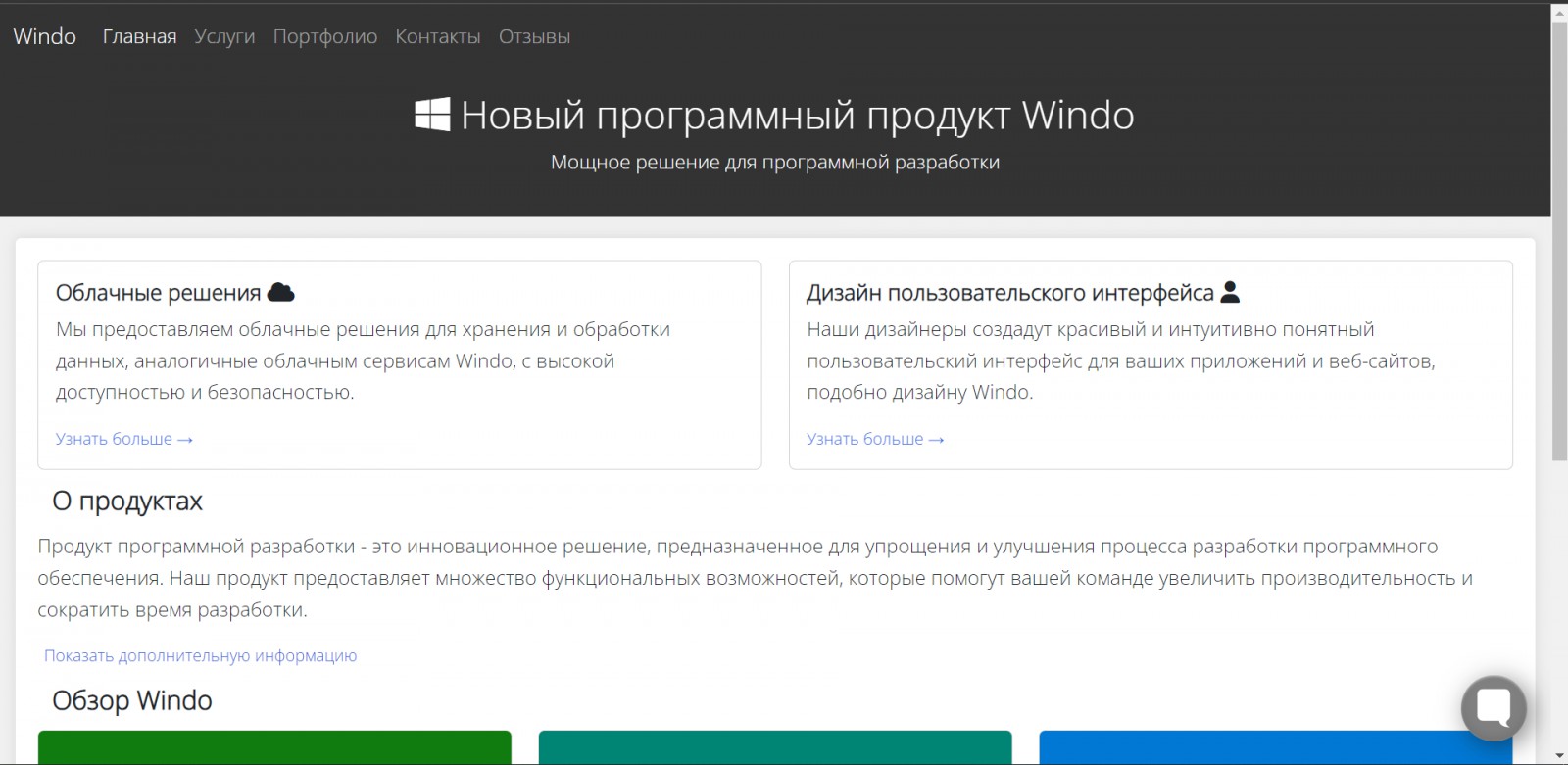Click the Облачные решения card title
Image resolution: width=1568 pixels, height=765 pixels.
[x=159, y=292]
